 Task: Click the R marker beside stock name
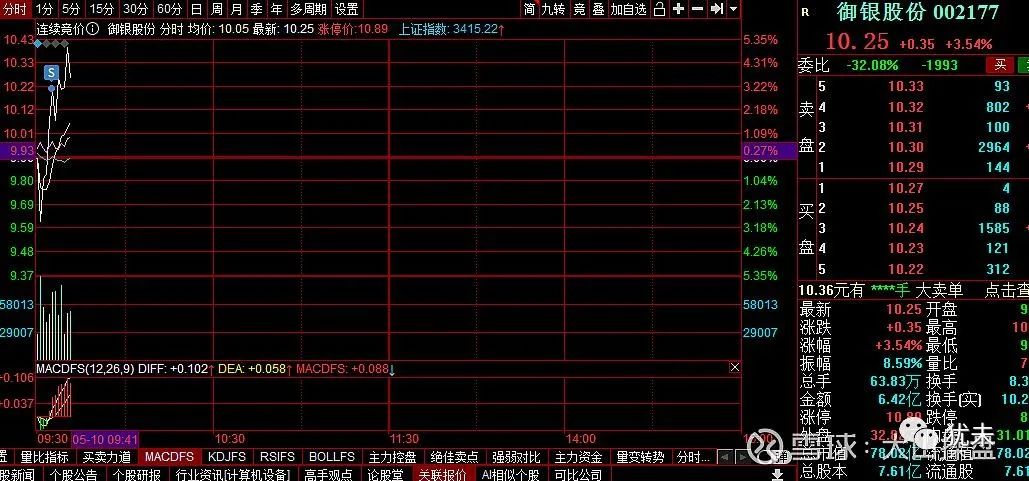point(805,12)
